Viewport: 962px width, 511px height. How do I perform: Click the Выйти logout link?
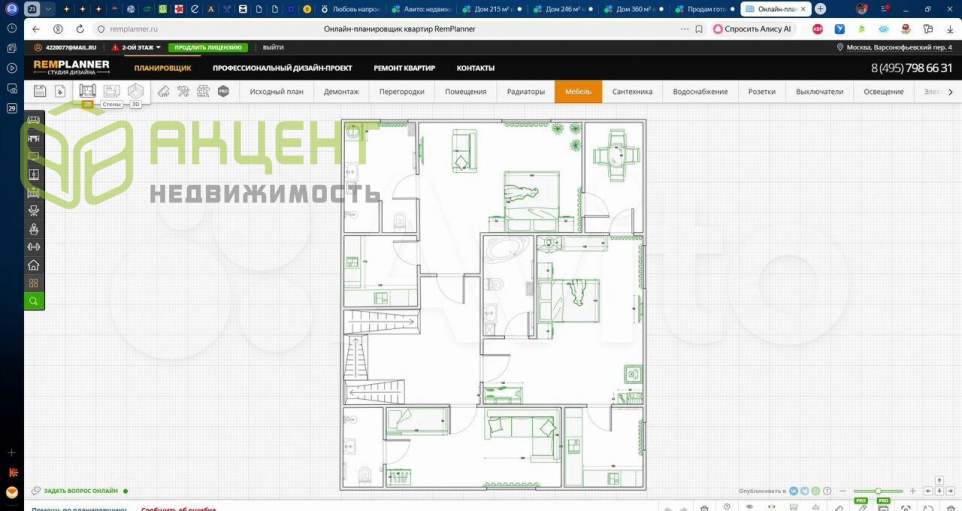273,47
